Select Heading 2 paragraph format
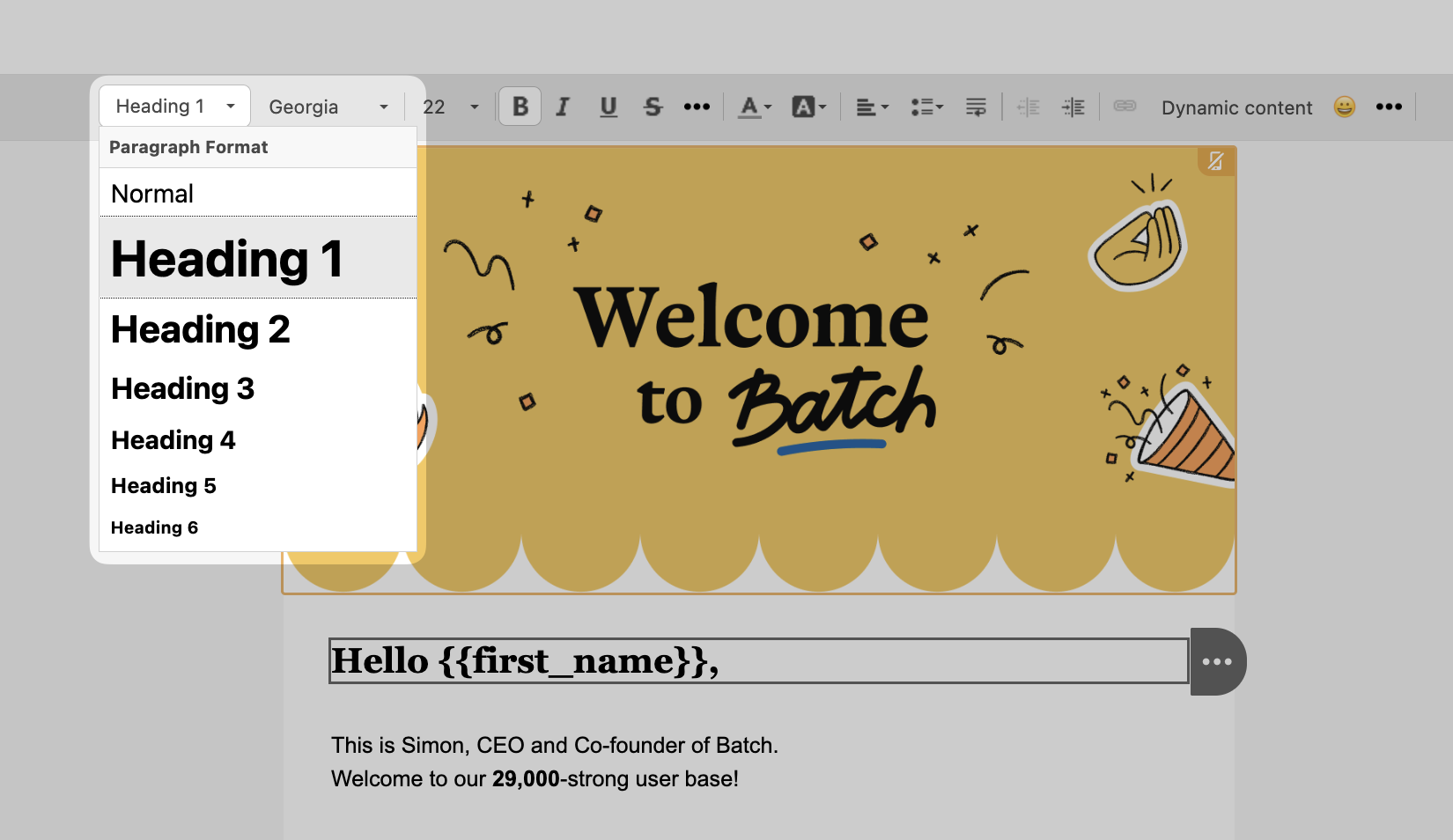Viewport: 1453px width, 840px height. pos(201,330)
